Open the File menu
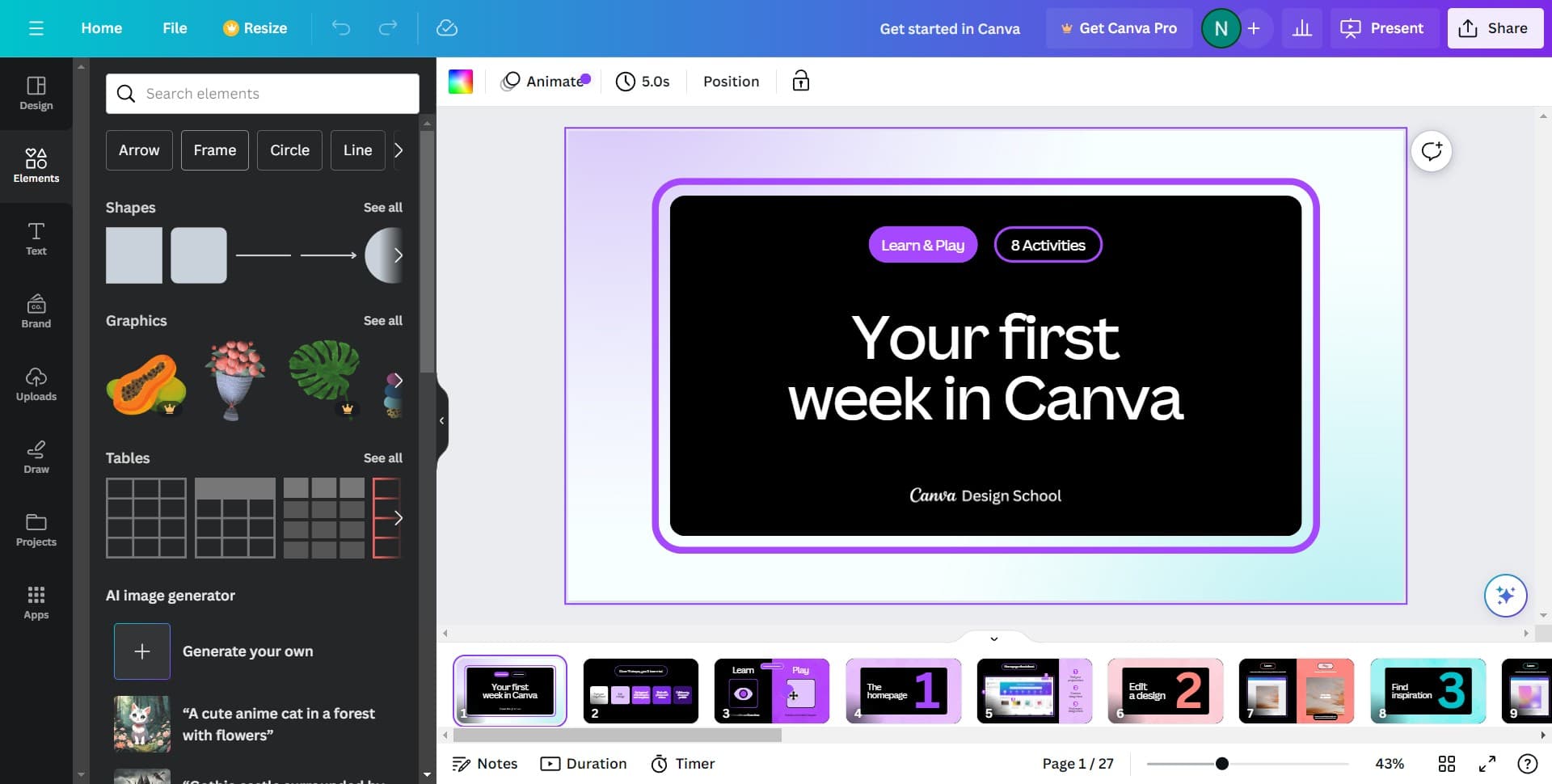 (x=175, y=28)
